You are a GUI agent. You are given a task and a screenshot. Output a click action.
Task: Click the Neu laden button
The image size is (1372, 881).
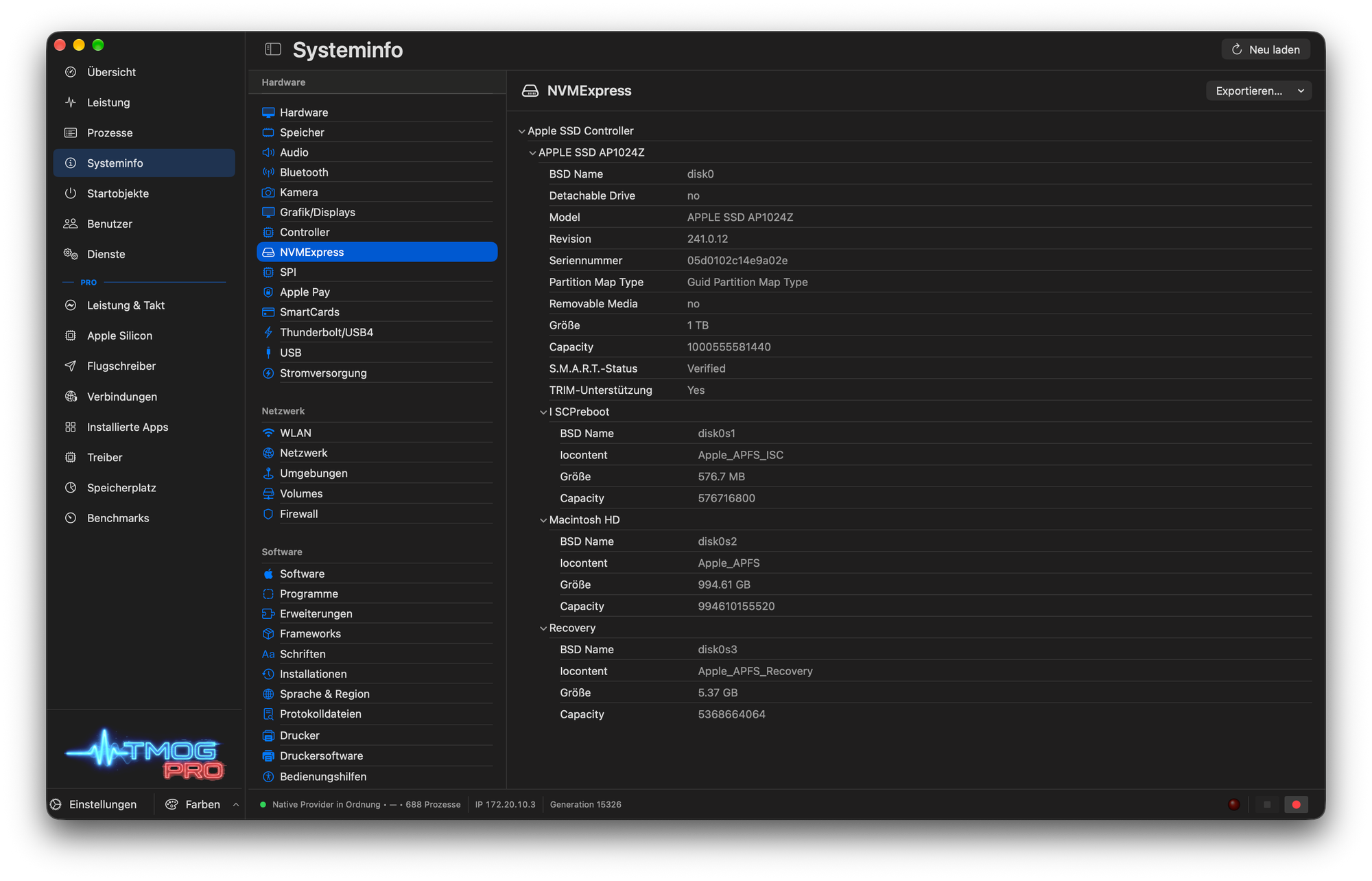point(1266,49)
